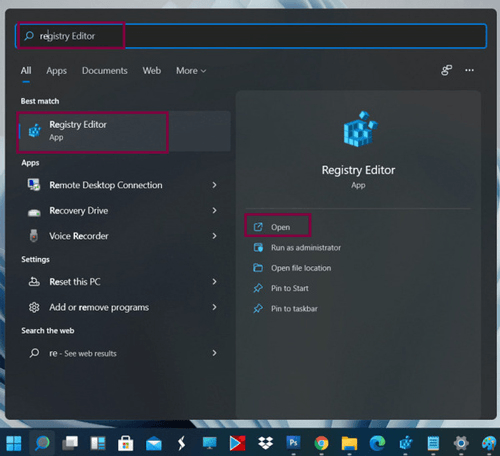500x456 pixels.
Task: Open Settings gear on taskbar
Action: [x=461, y=443]
